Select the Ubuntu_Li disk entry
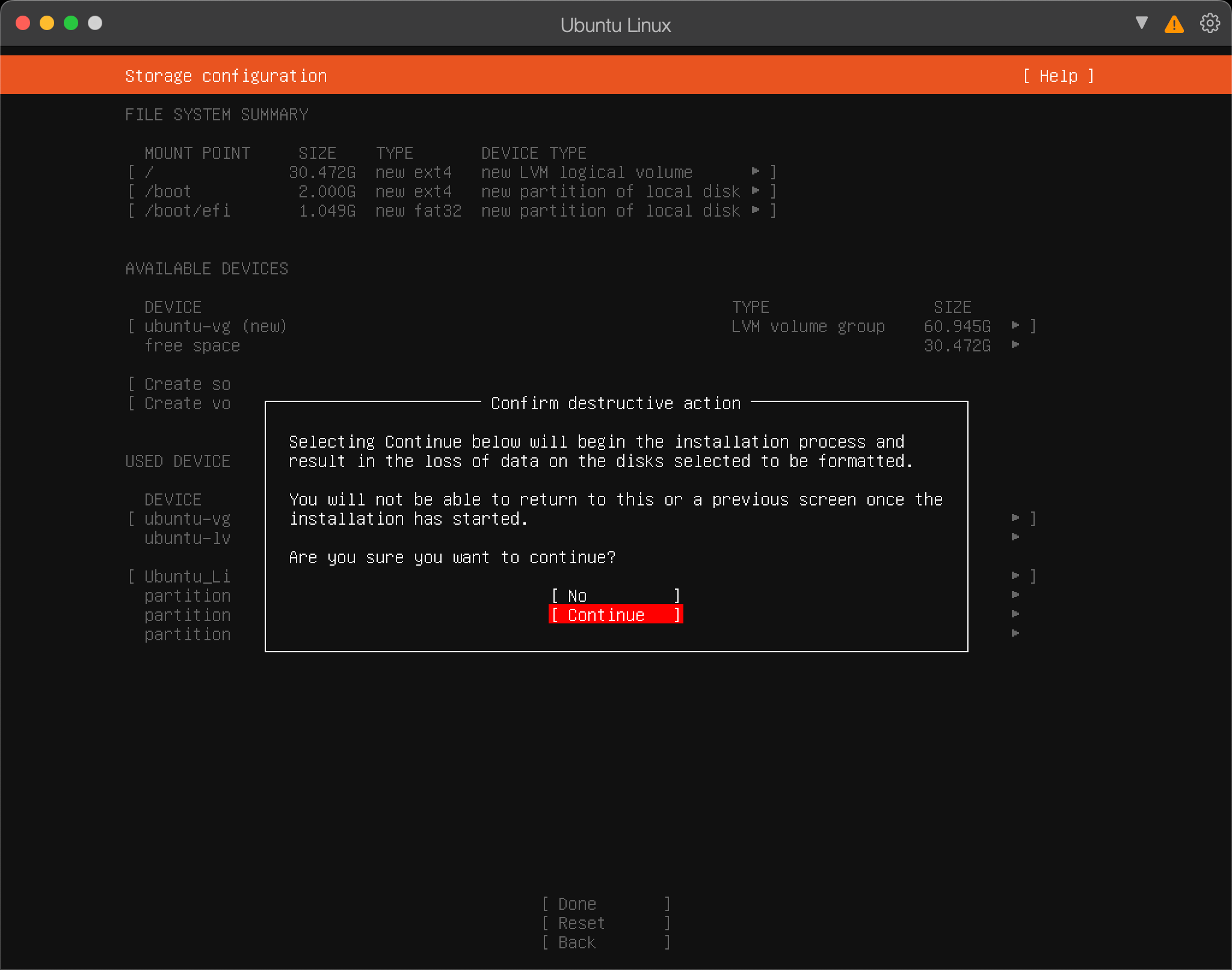 pos(187,576)
